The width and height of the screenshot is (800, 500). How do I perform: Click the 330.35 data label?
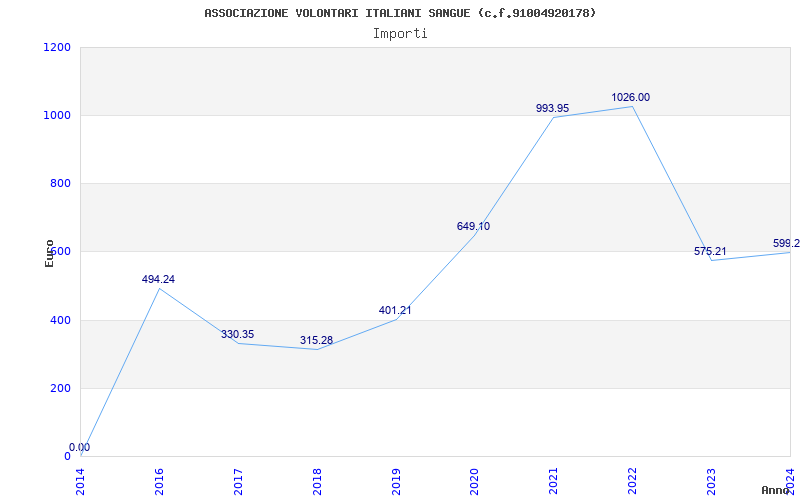click(237, 335)
